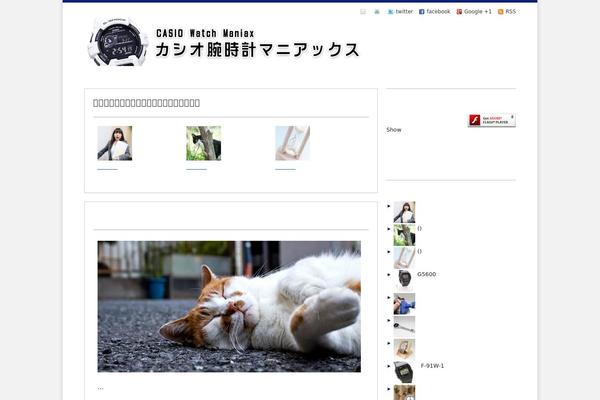Click the headline of the top content box
Screen dimensions: 600x400
tap(147, 103)
